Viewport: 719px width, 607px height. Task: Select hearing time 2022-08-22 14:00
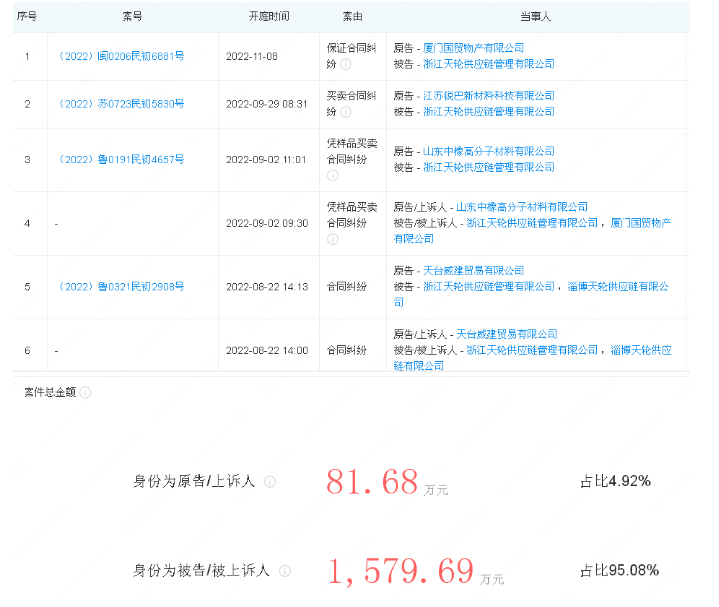point(267,351)
